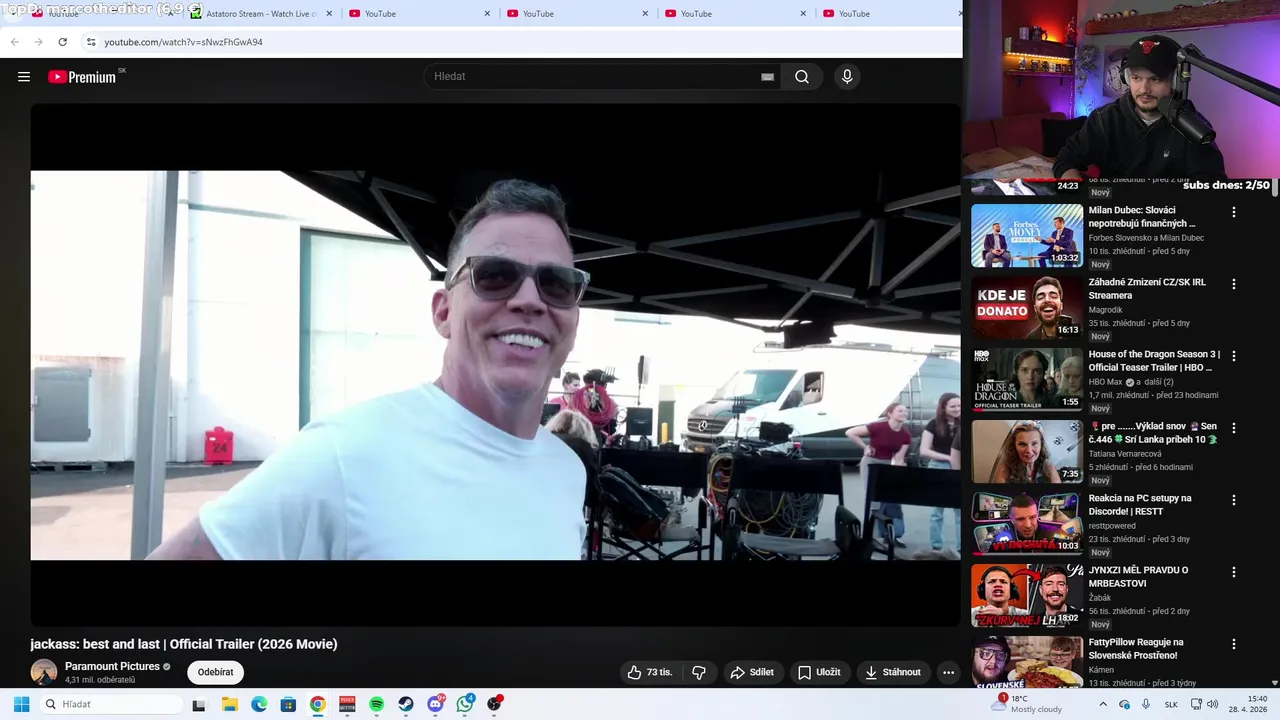Show hidden system tray icons
1280x720 pixels.
1103,704
